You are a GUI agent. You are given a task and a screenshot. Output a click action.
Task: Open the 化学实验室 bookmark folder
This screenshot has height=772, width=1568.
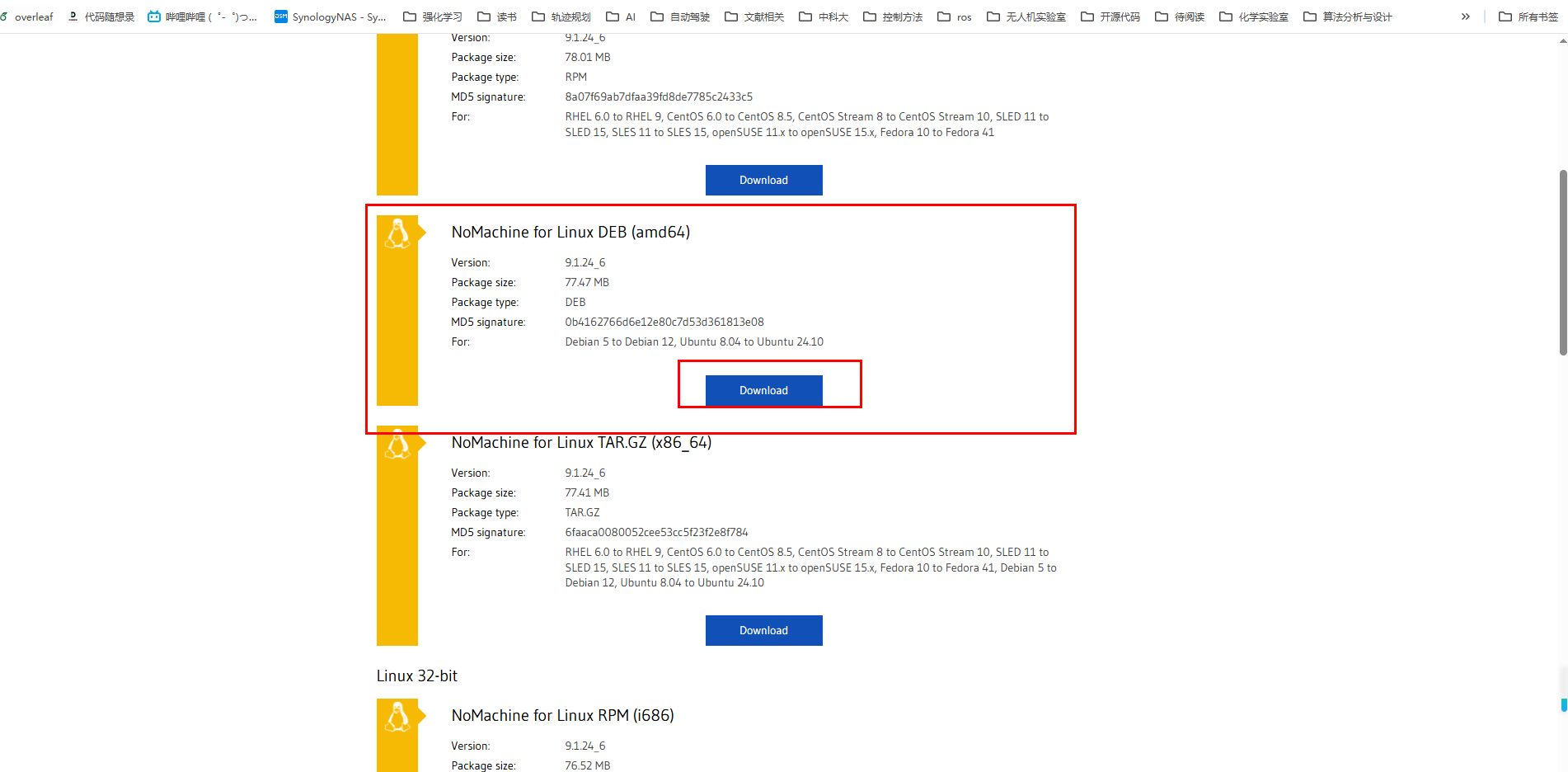1254,16
